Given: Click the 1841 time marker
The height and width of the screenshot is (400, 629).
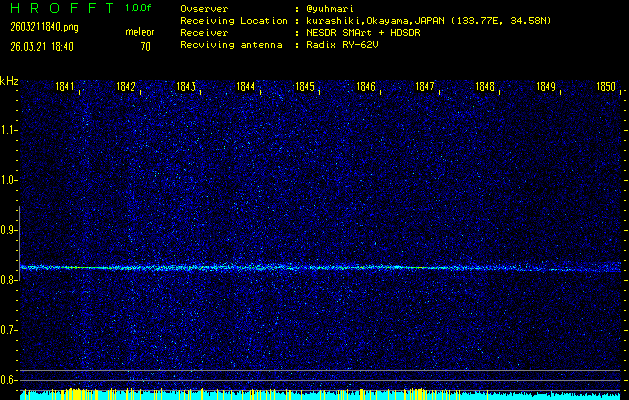Looking at the screenshot, I should pyautogui.click(x=65, y=86).
